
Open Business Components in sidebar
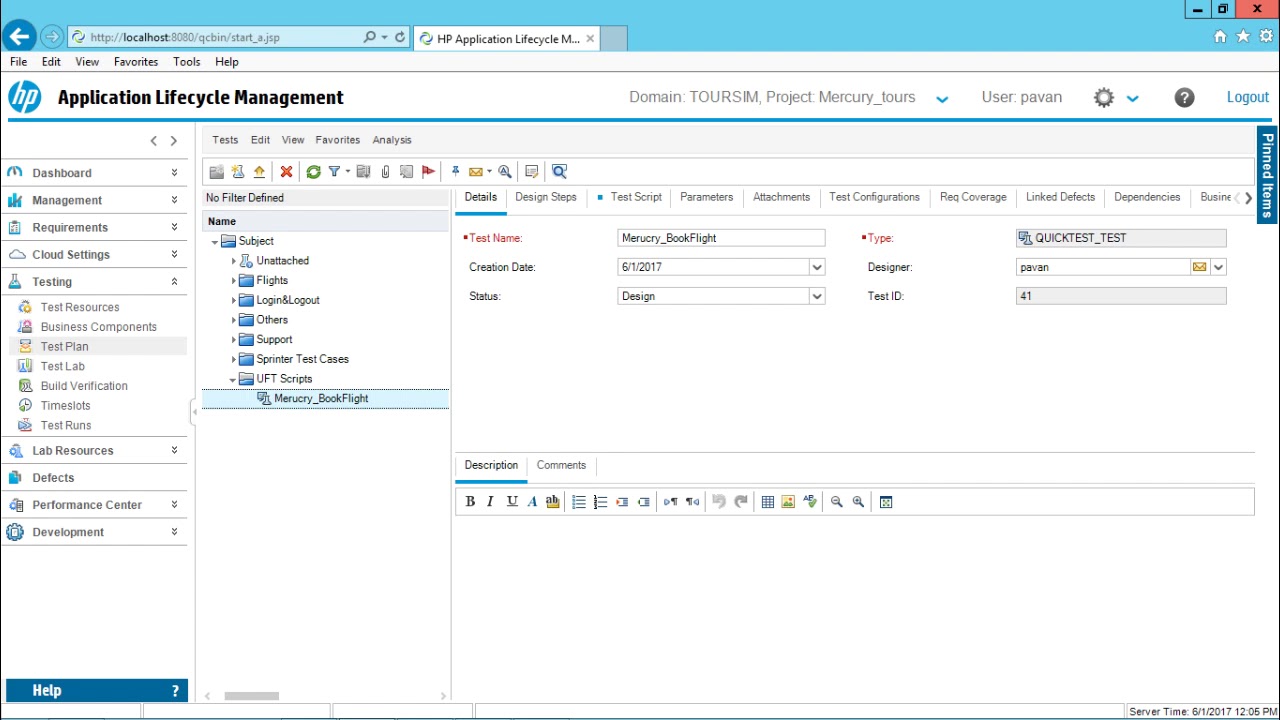coord(99,327)
